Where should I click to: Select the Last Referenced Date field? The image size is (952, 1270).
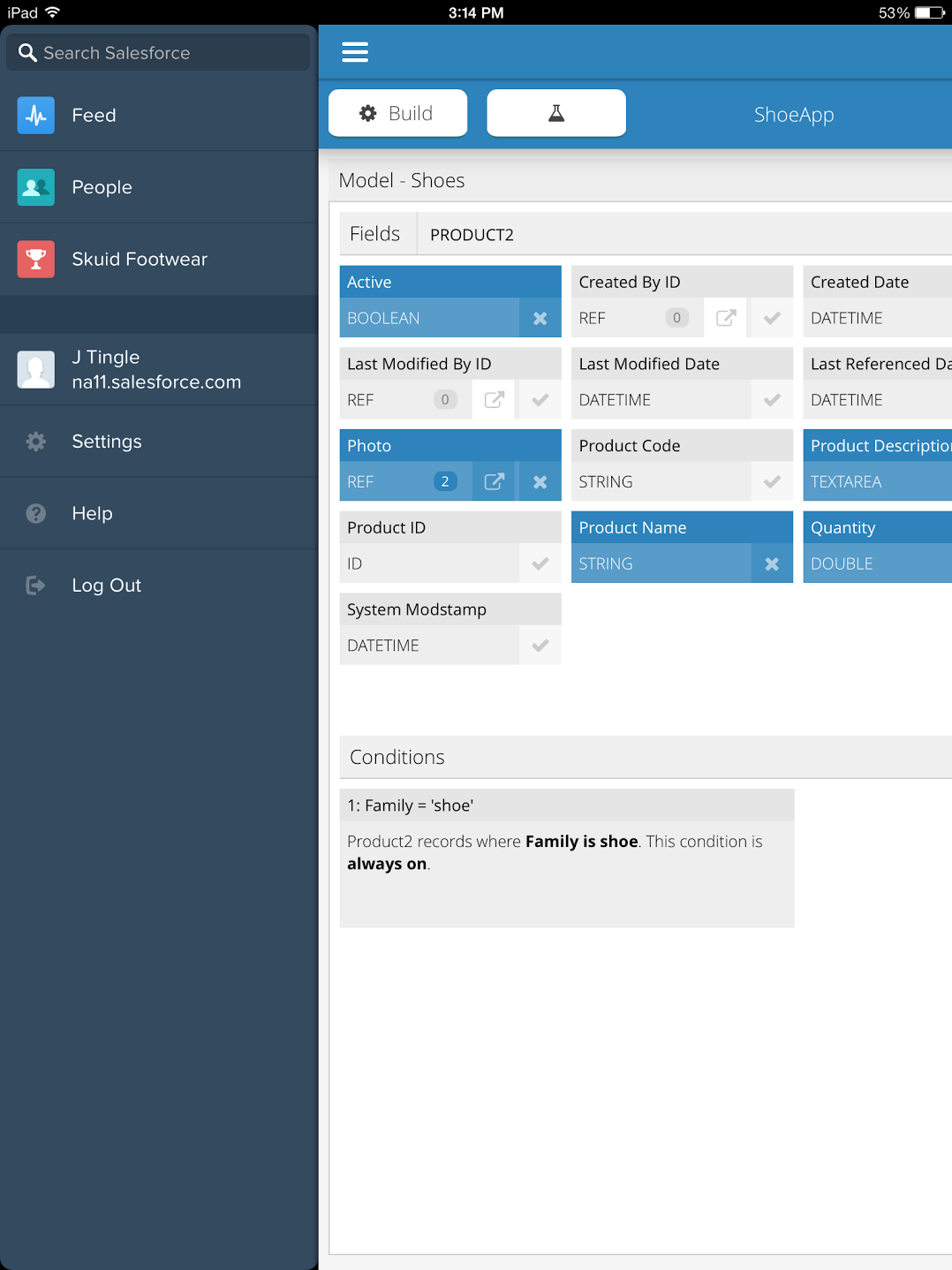(x=878, y=382)
